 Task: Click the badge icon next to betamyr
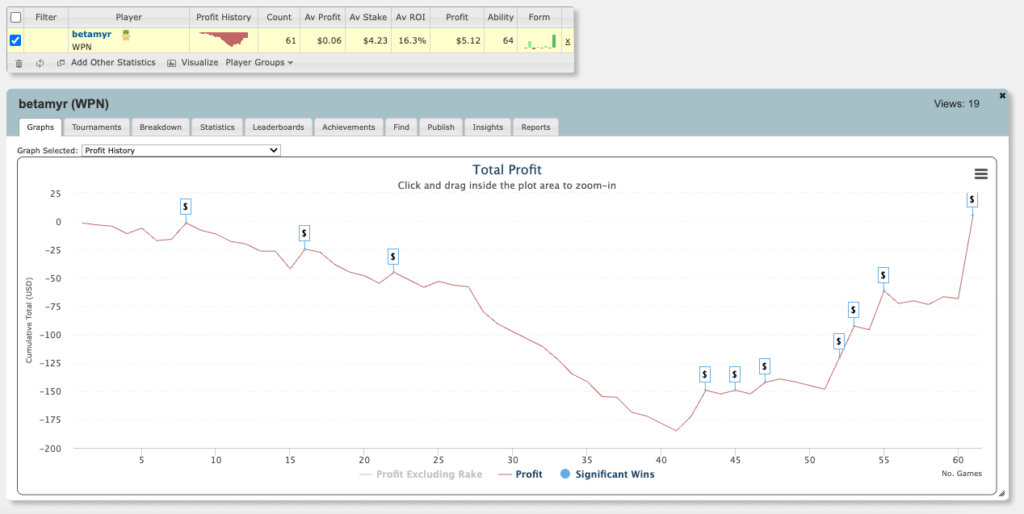[126, 35]
